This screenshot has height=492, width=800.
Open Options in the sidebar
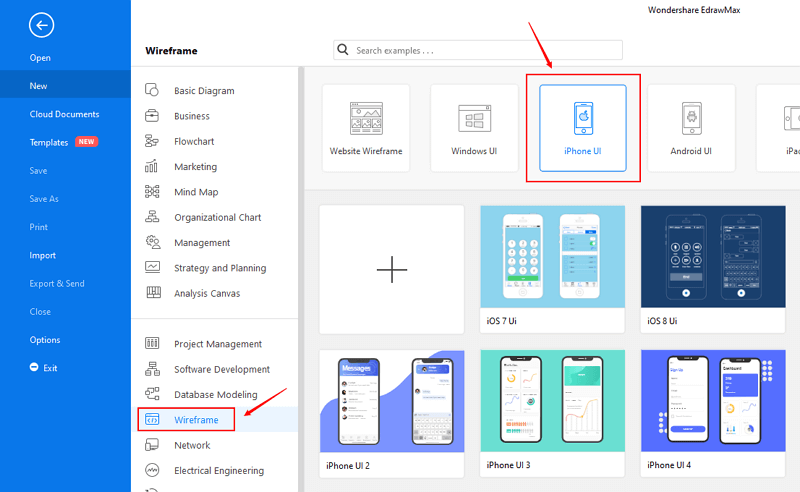tap(44, 340)
